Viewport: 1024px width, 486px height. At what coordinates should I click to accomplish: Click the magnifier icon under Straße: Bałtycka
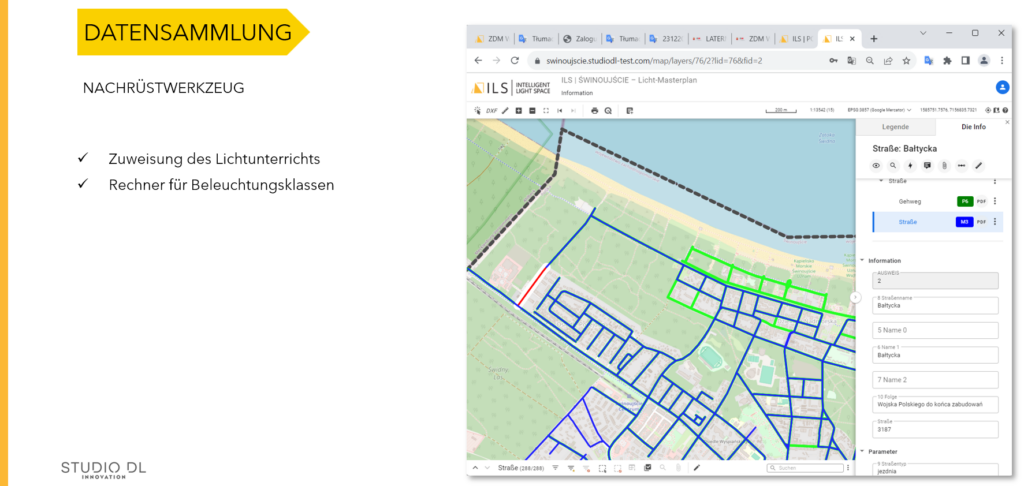(x=893, y=165)
